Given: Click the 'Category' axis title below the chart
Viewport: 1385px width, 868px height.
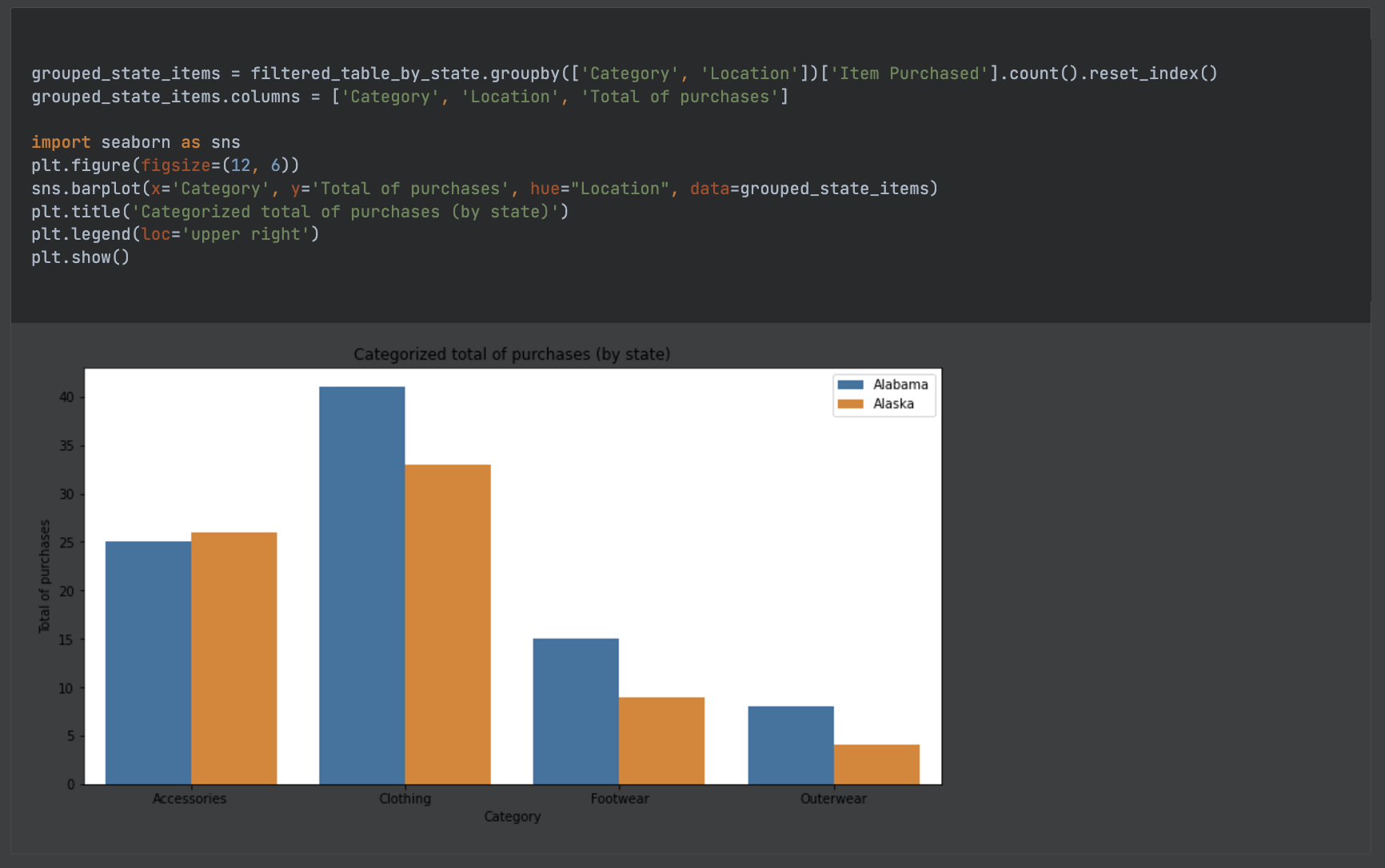Looking at the screenshot, I should click(512, 816).
